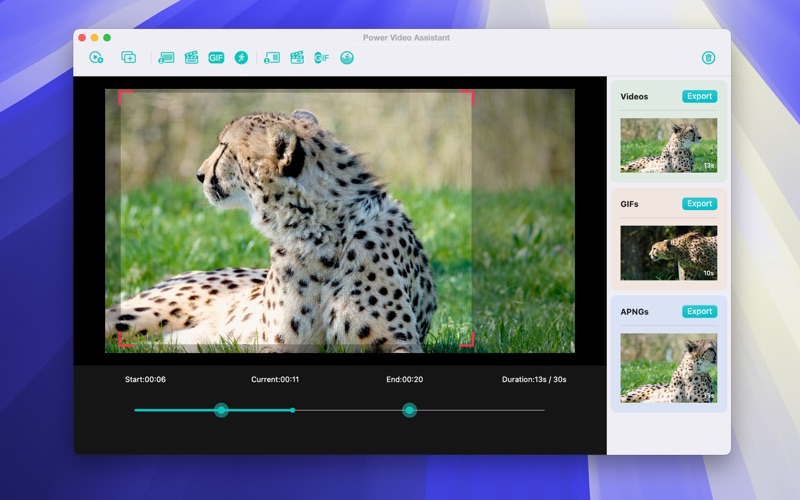Click the trash icon to delete
This screenshot has width=800, height=500.
[708, 58]
